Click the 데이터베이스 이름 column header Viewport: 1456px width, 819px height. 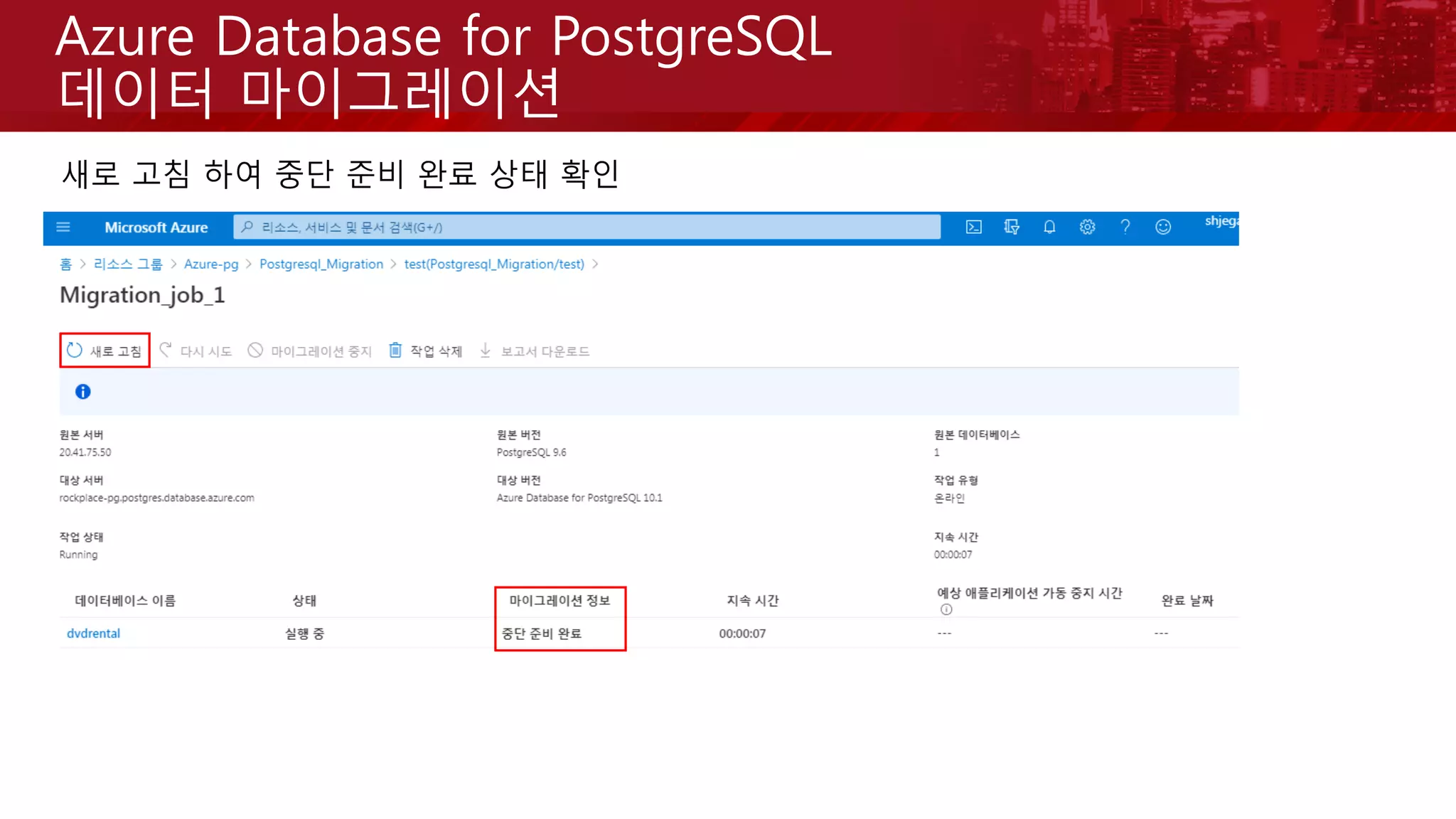coord(125,601)
